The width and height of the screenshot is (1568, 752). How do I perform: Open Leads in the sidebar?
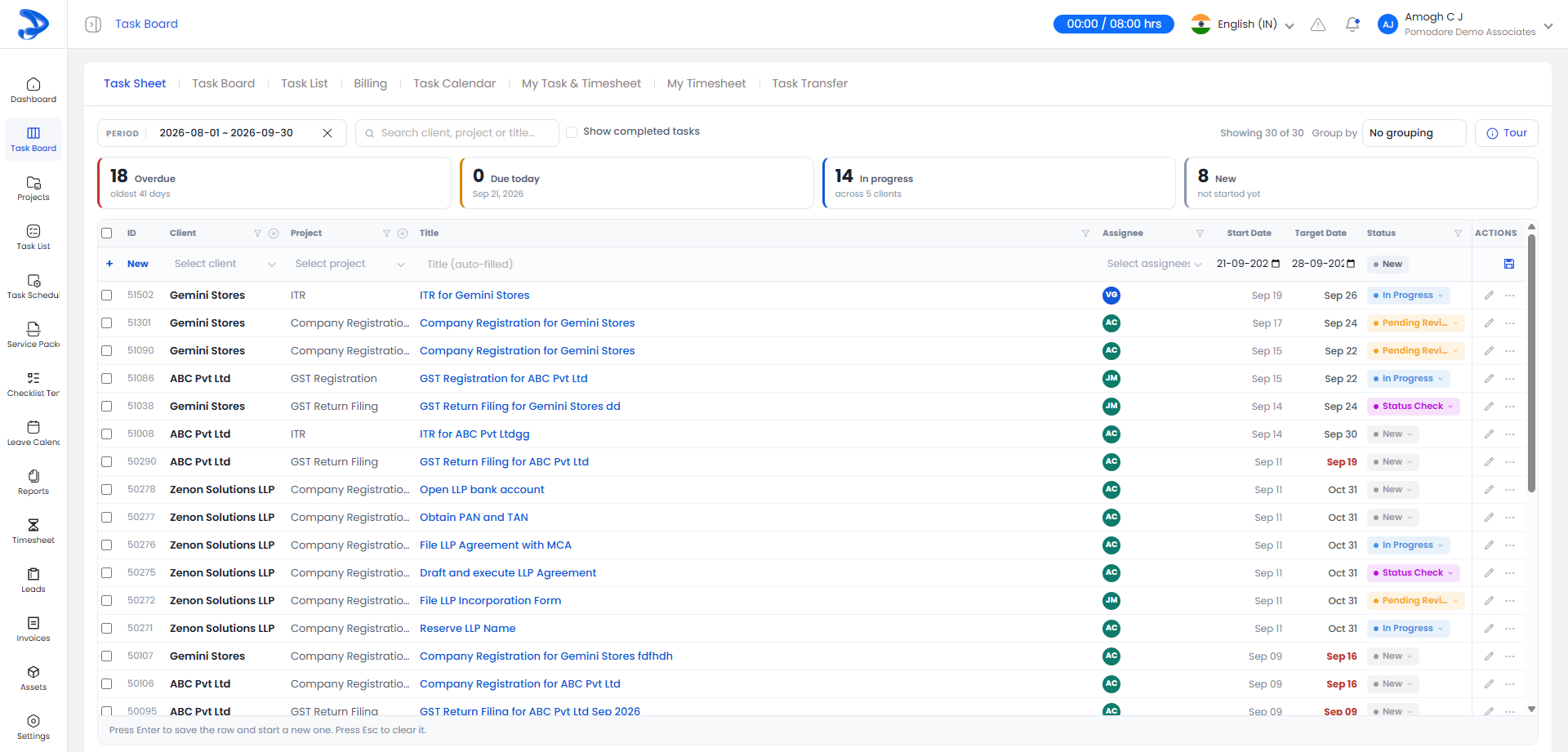[x=33, y=580]
